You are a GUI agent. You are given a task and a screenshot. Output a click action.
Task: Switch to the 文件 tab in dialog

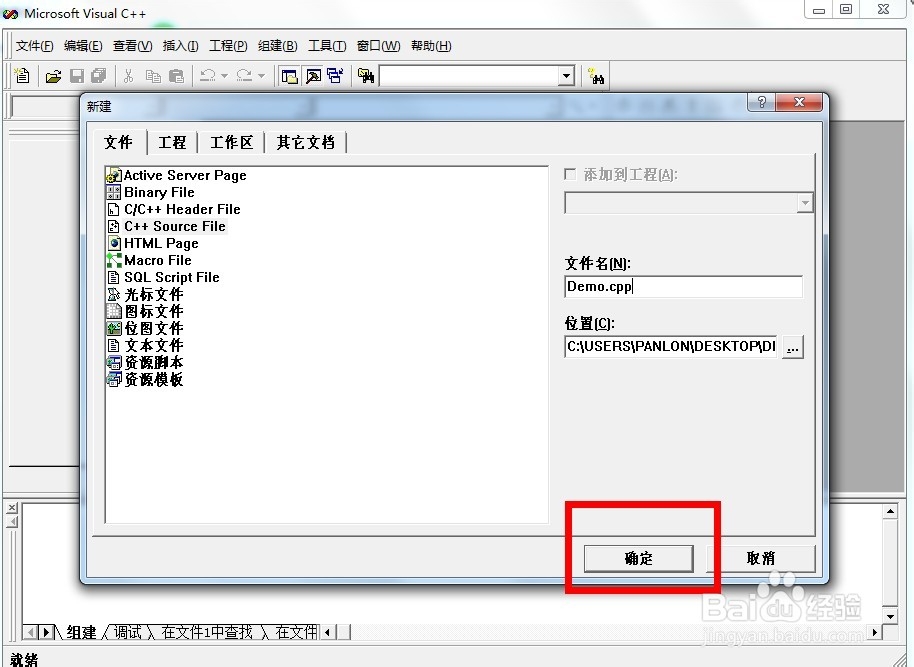click(x=118, y=142)
